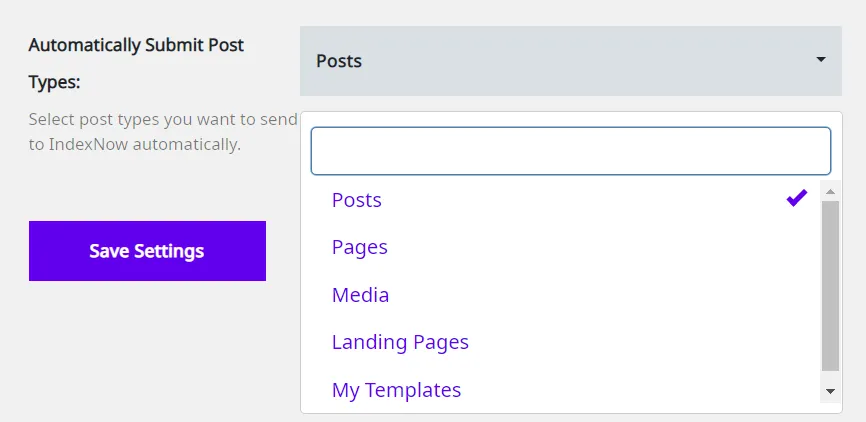Click the word IndexNow in the description
Viewport: 866px width, 422px height.
(88, 145)
